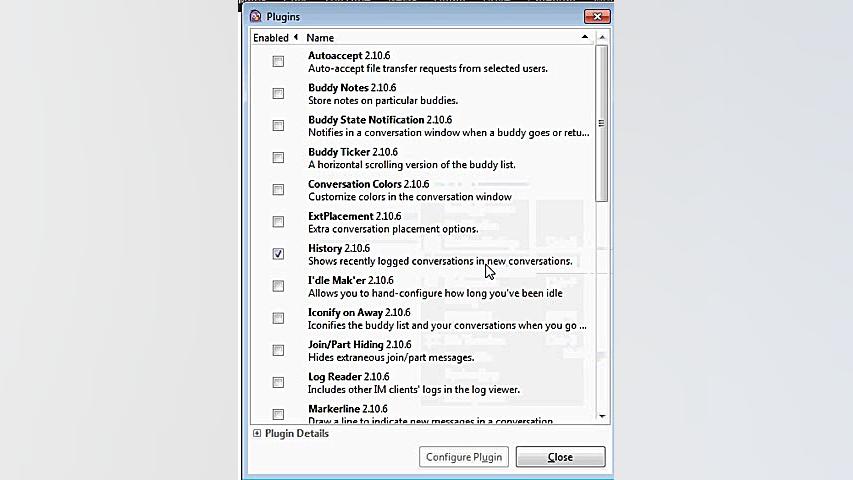Select the I'dle Mak'er 2.10.6 row
Viewport: 853px width, 480px height.
tap(423, 286)
